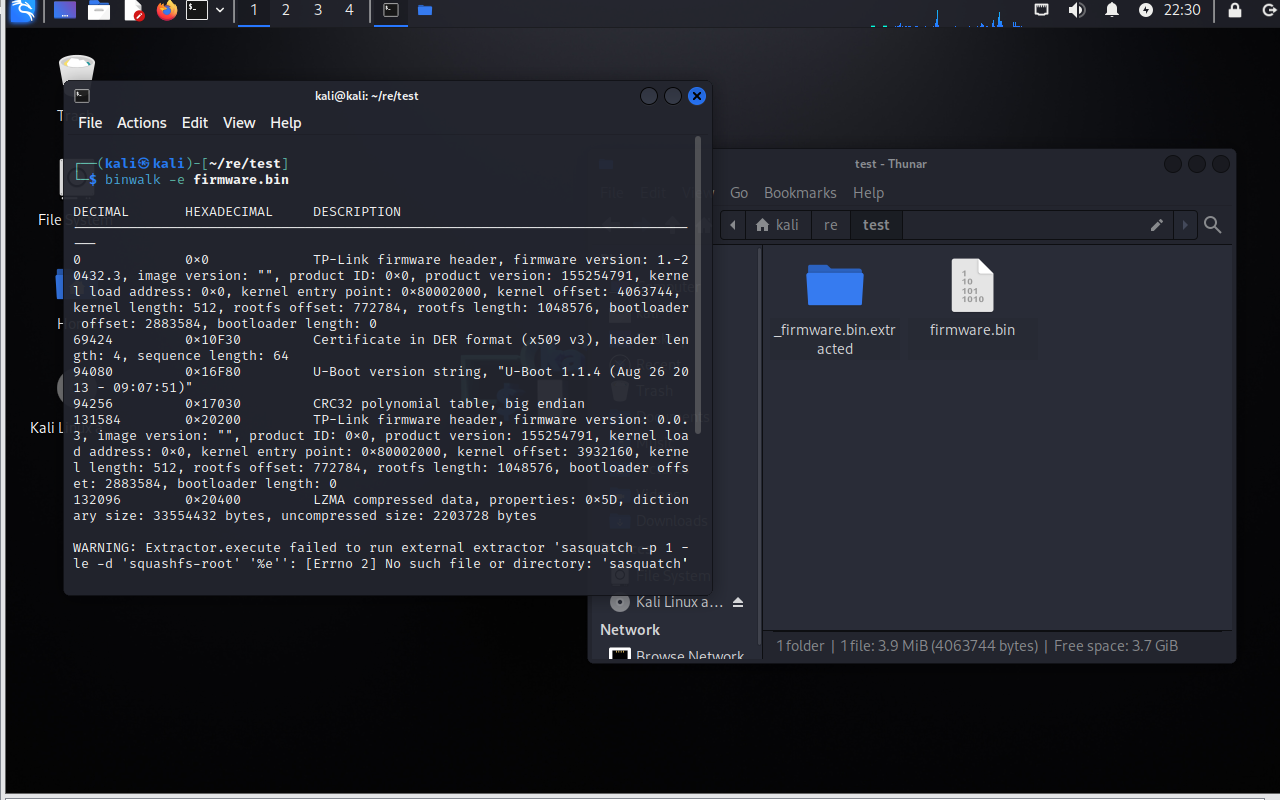Click the path bar left scroll arrow
This screenshot has width=1280, height=800.
[x=733, y=225]
